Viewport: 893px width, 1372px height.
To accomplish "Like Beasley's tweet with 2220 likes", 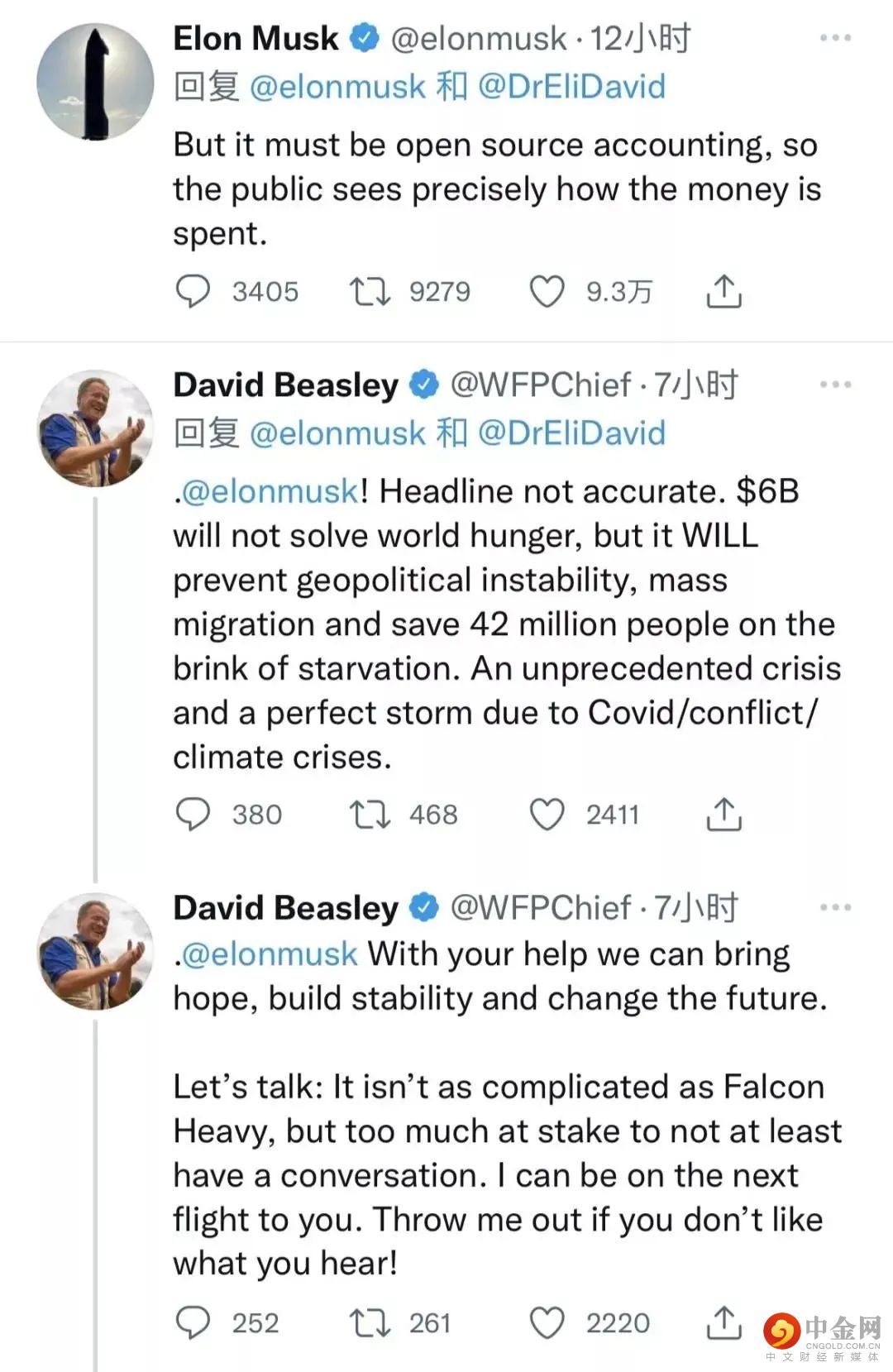I will [547, 1323].
